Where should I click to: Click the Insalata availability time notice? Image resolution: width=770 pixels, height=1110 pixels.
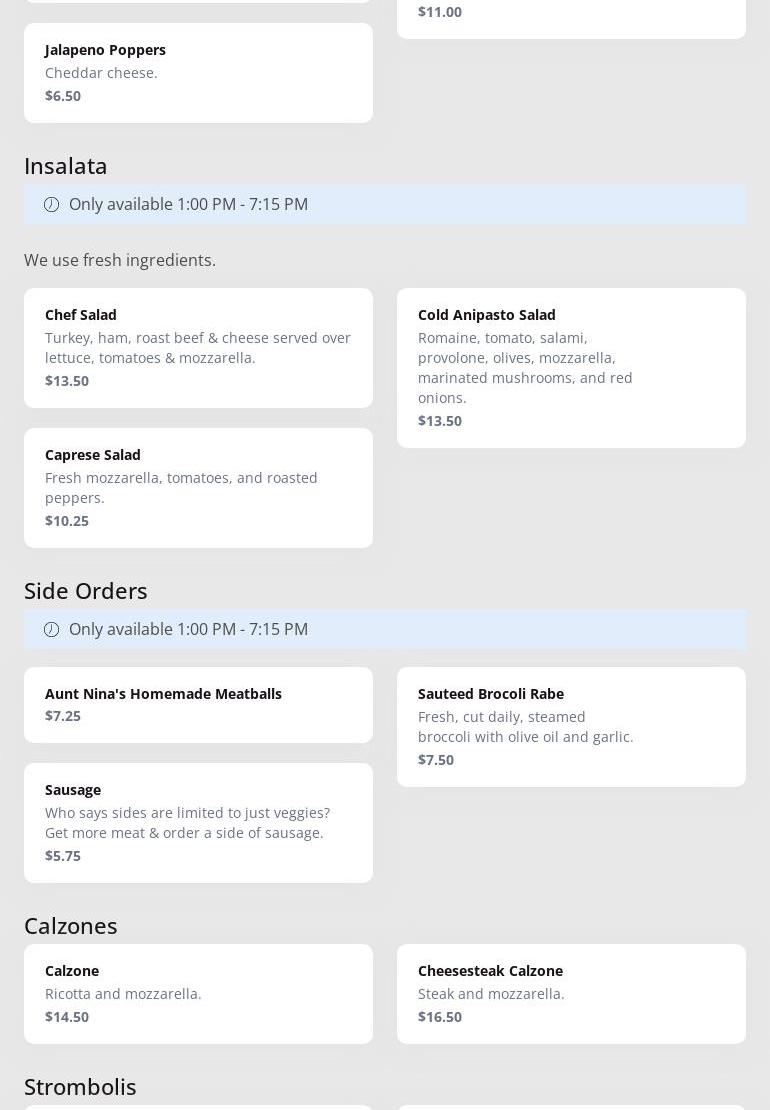pyautogui.click(x=188, y=205)
